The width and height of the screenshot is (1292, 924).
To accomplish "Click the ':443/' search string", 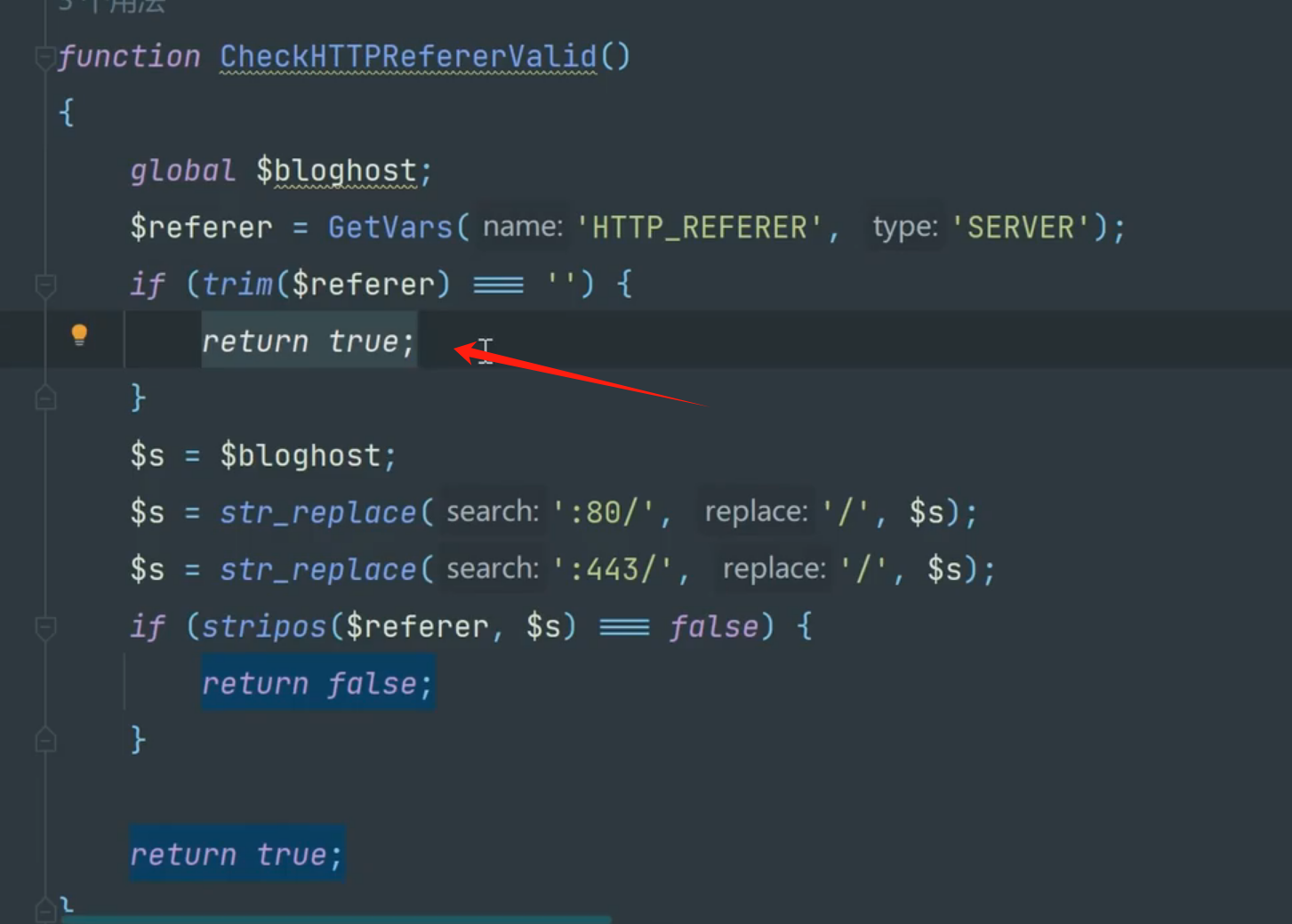I will [614, 569].
